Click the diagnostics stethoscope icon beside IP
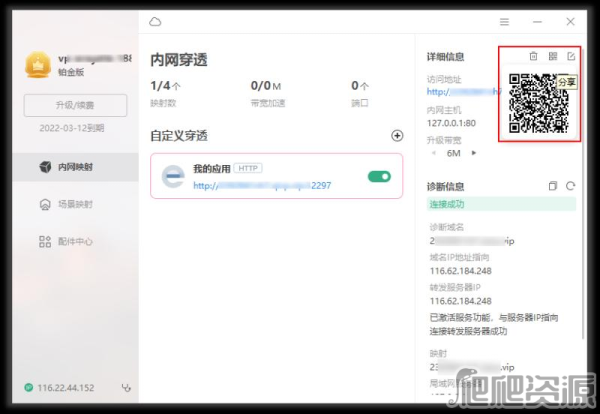 click(x=126, y=388)
